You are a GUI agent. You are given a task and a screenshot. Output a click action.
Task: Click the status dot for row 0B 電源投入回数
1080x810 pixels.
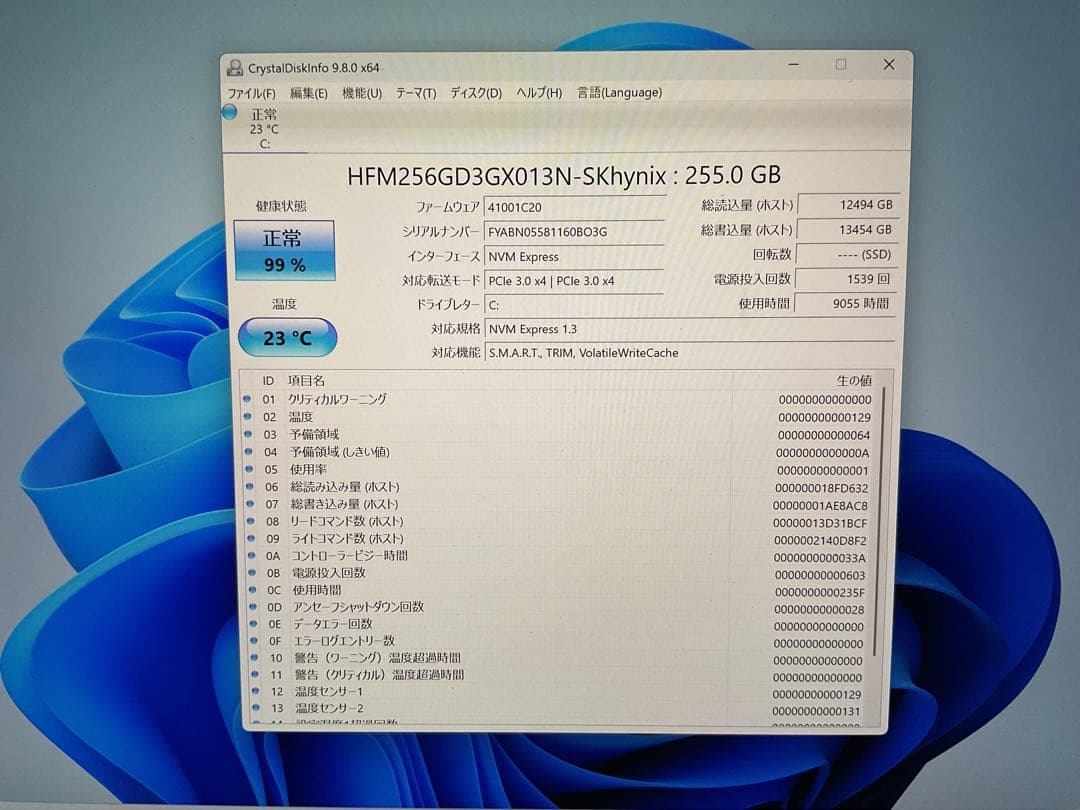[x=253, y=572]
